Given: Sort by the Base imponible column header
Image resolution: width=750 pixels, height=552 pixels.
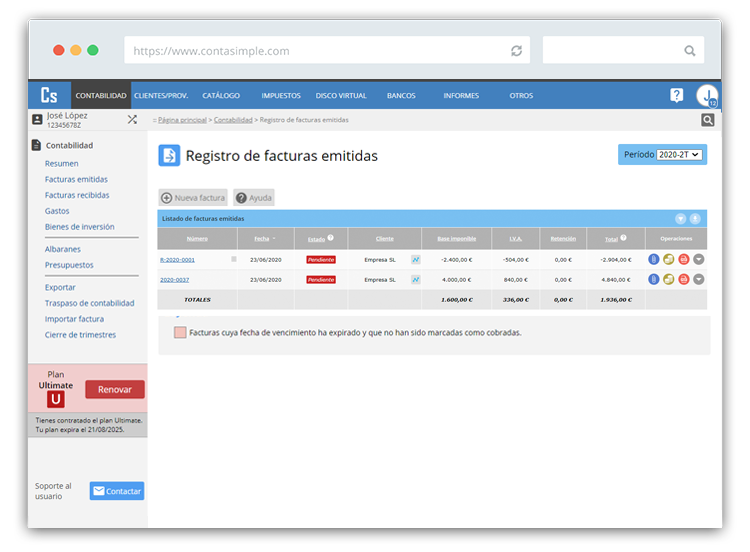Looking at the screenshot, I should tap(457, 239).
